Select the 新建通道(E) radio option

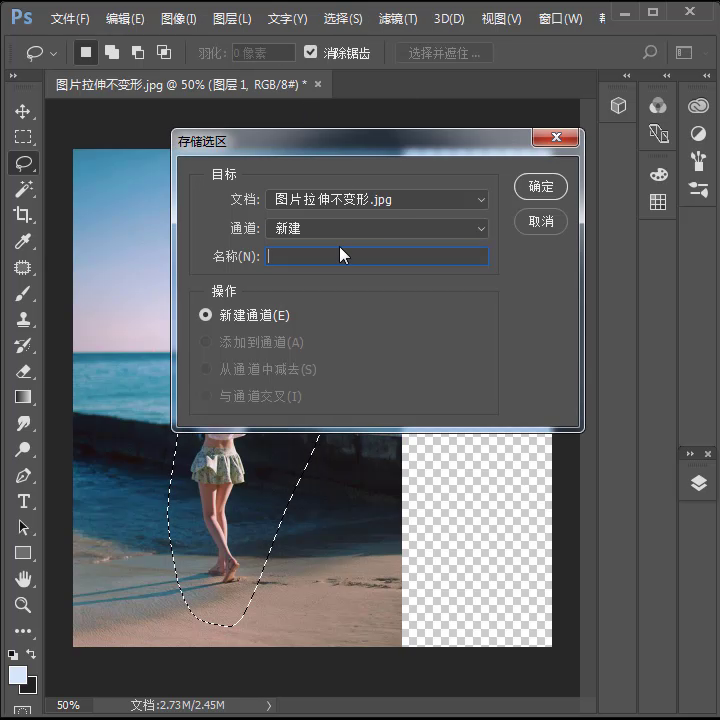point(206,315)
